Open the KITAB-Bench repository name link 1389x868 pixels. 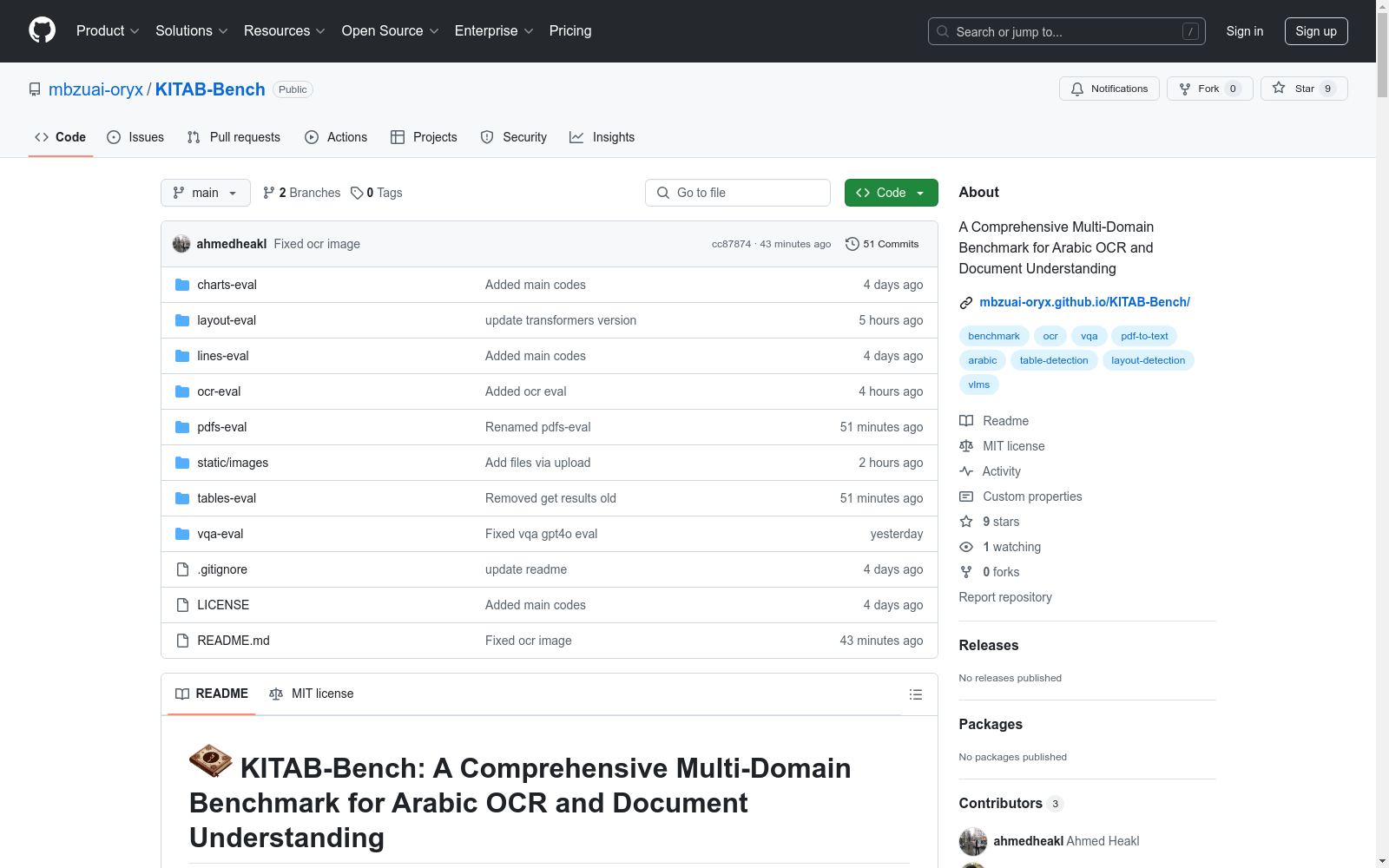pos(210,89)
